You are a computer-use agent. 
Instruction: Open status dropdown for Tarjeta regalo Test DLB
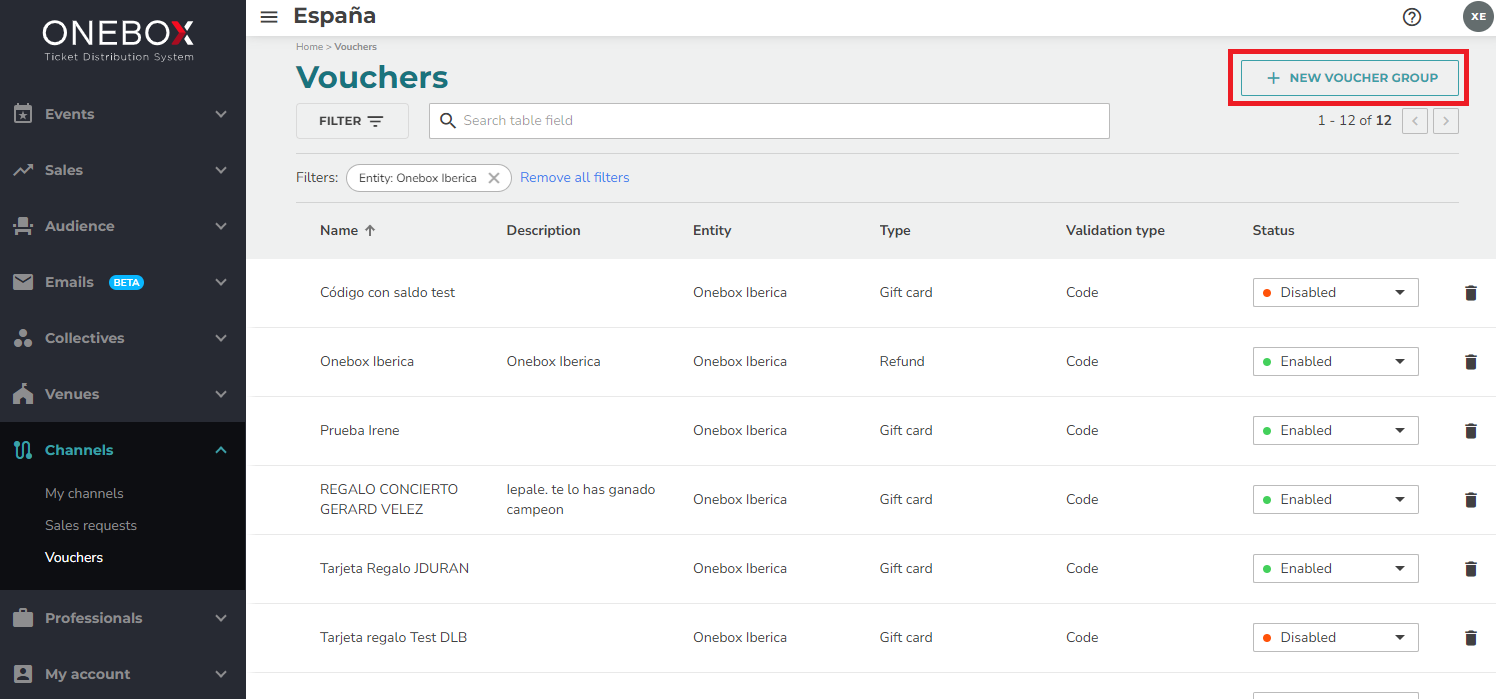tap(1335, 638)
